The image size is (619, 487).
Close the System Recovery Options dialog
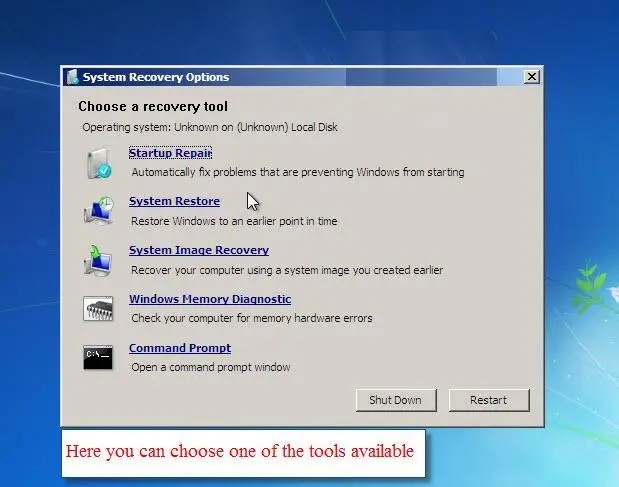(532, 77)
